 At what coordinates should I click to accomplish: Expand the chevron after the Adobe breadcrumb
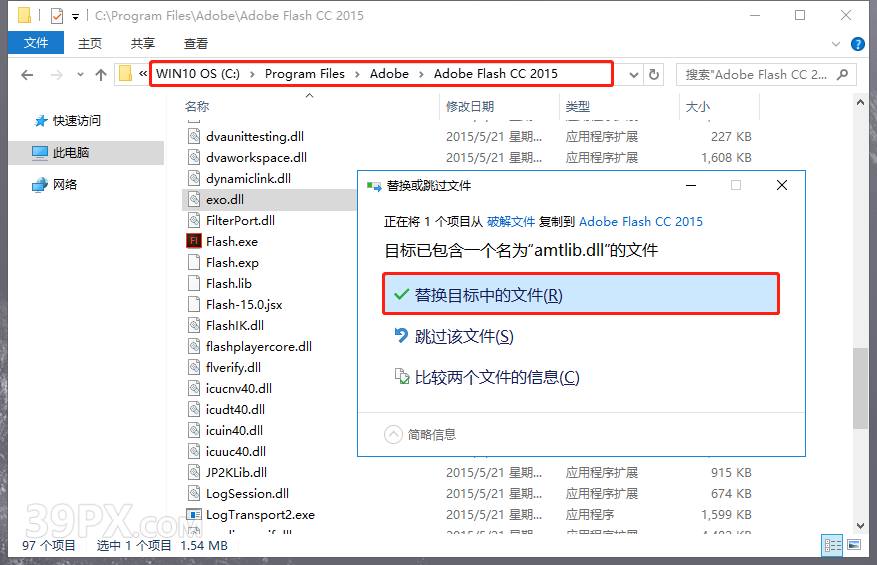422,74
